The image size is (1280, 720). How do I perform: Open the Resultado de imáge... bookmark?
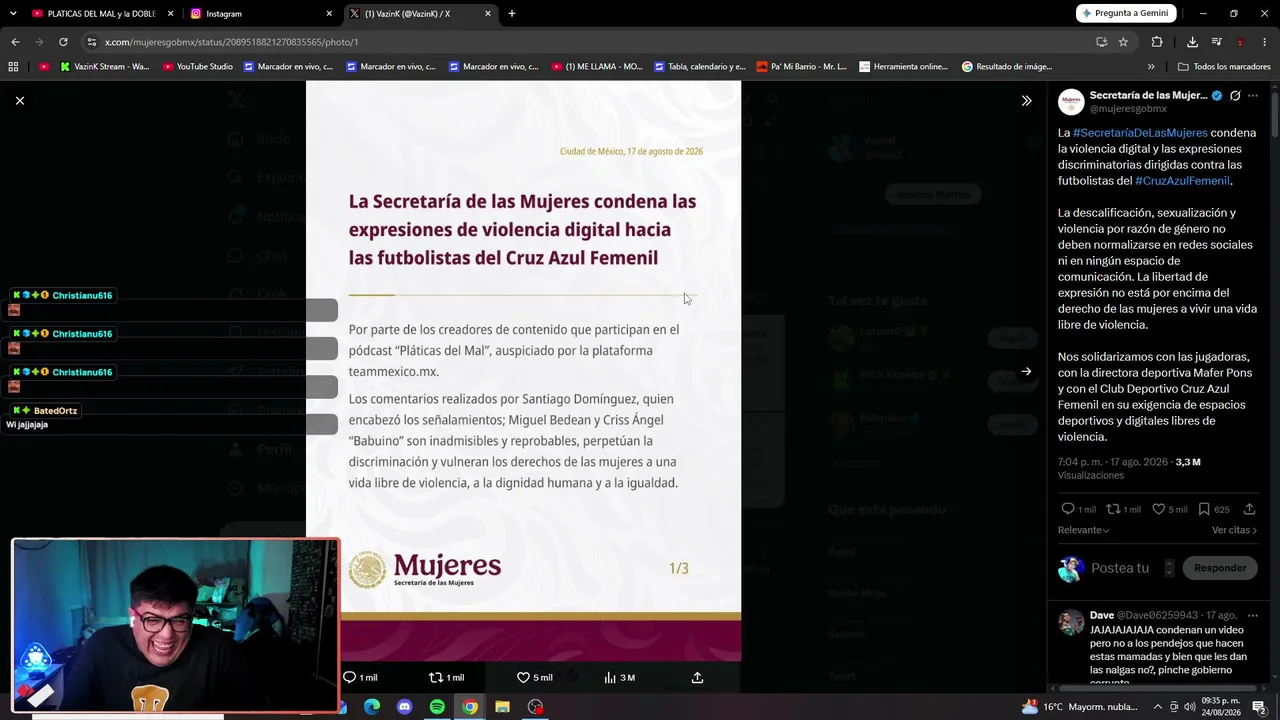[x=1007, y=67]
